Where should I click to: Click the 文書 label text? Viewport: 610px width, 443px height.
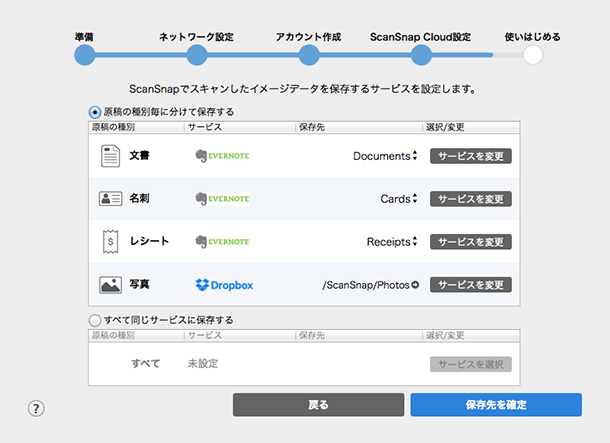139,156
